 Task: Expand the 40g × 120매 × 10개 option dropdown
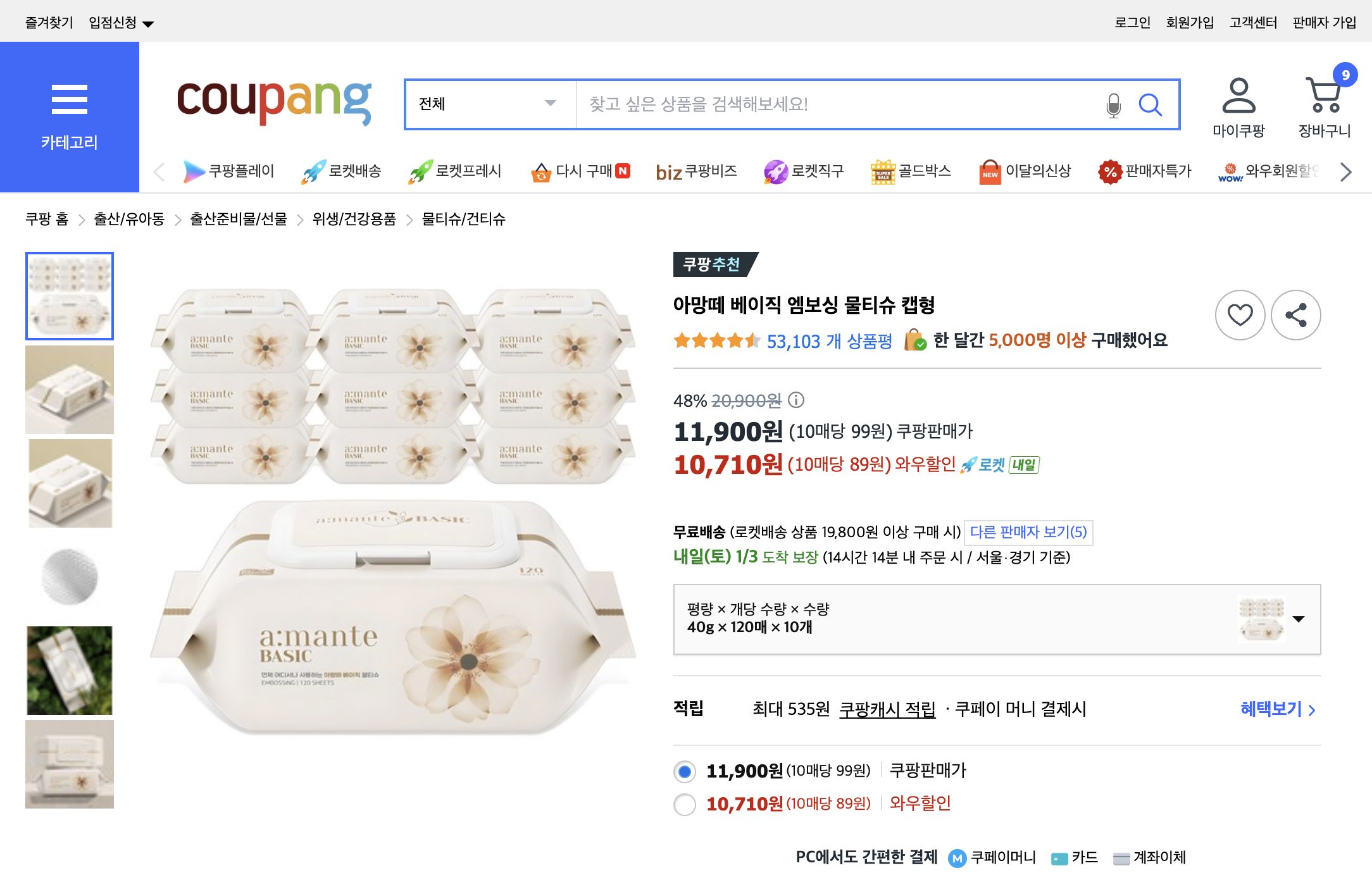1299,619
